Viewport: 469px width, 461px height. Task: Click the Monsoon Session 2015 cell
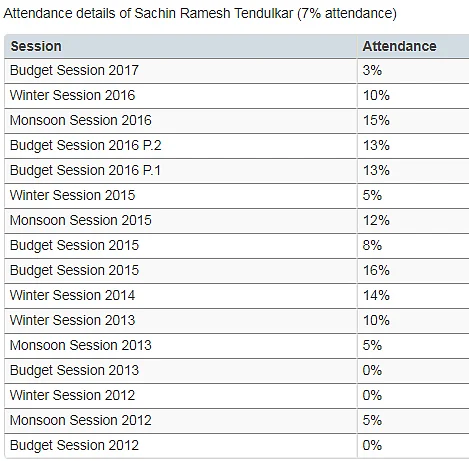(181, 221)
